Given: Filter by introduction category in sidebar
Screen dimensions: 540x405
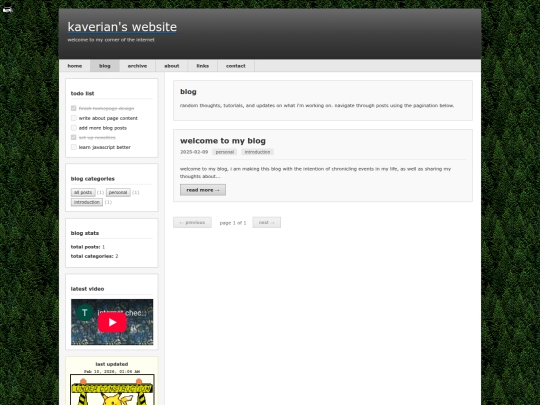Looking at the screenshot, I should pyautogui.click(x=87, y=202).
